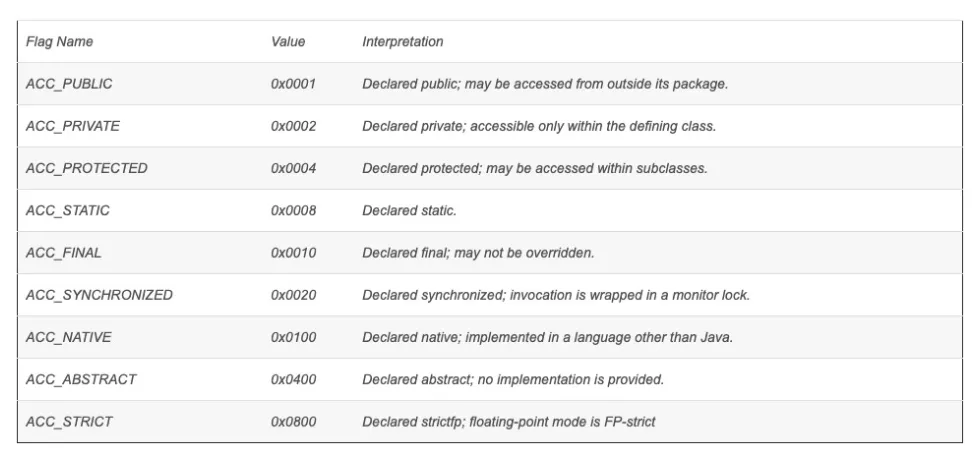The image size is (976, 456).
Task: Click the Value column header
Action: click(288, 42)
